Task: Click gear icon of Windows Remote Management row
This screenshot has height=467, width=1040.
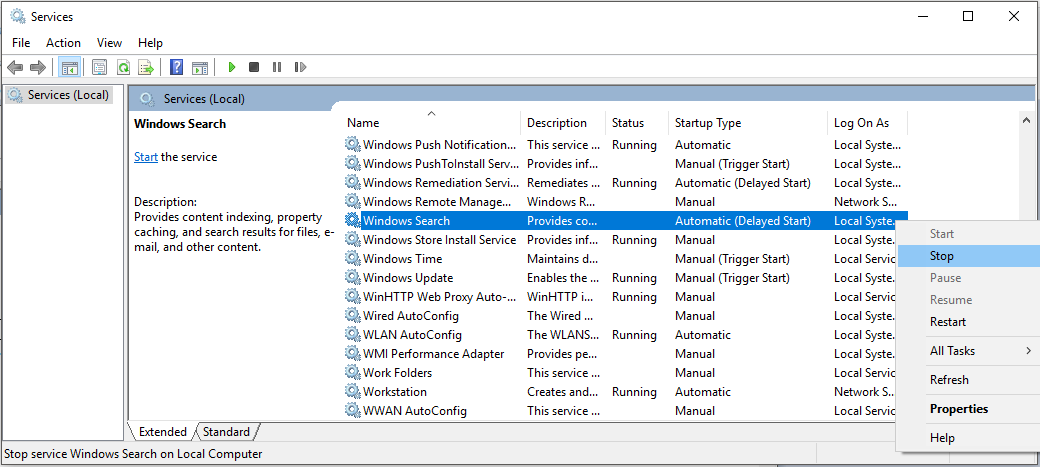Action: [x=353, y=202]
